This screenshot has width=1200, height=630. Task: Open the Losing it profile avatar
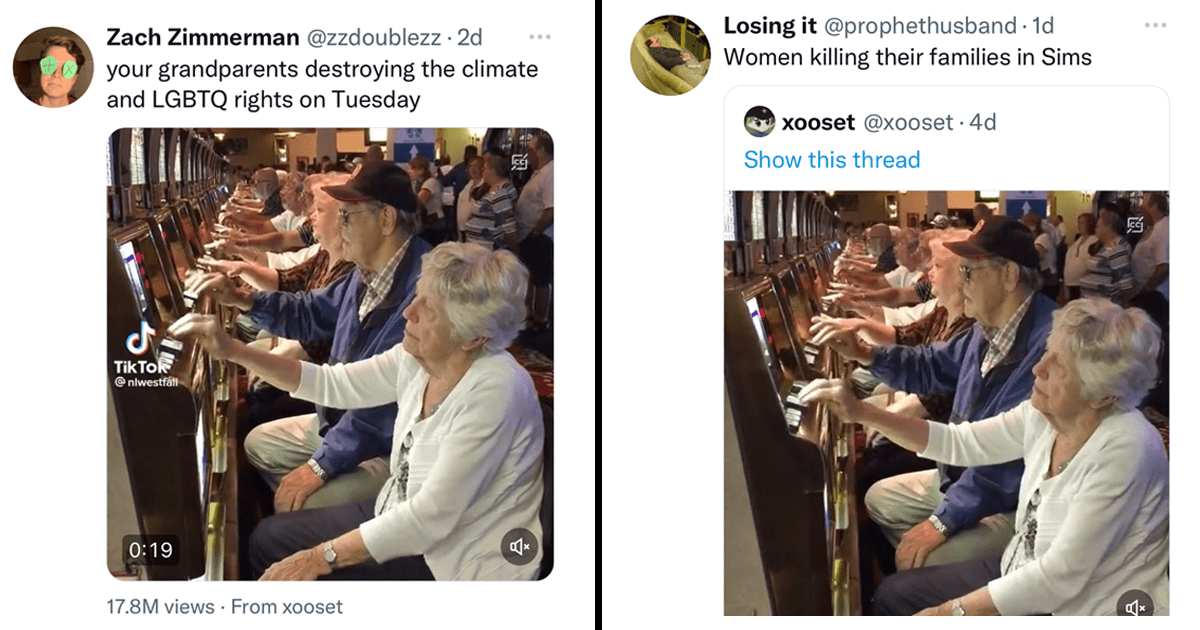[670, 55]
